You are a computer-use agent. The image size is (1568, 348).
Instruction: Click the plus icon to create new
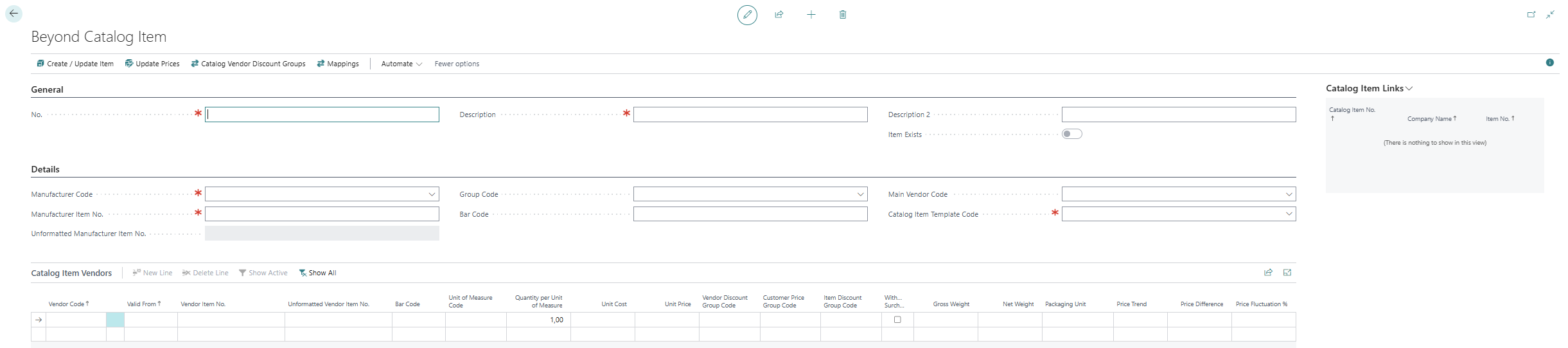[x=811, y=14]
